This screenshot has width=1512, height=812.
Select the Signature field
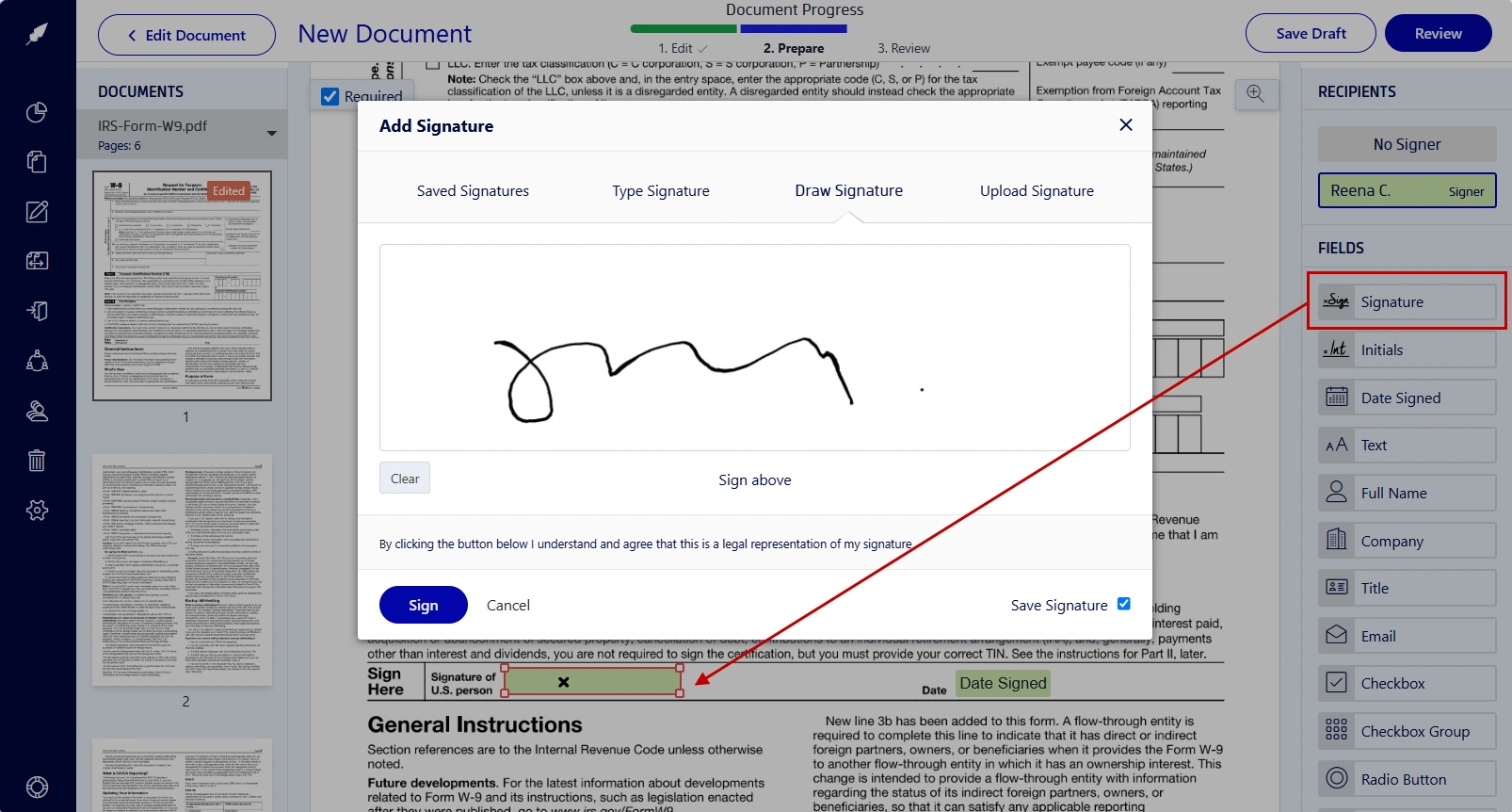point(1407,301)
